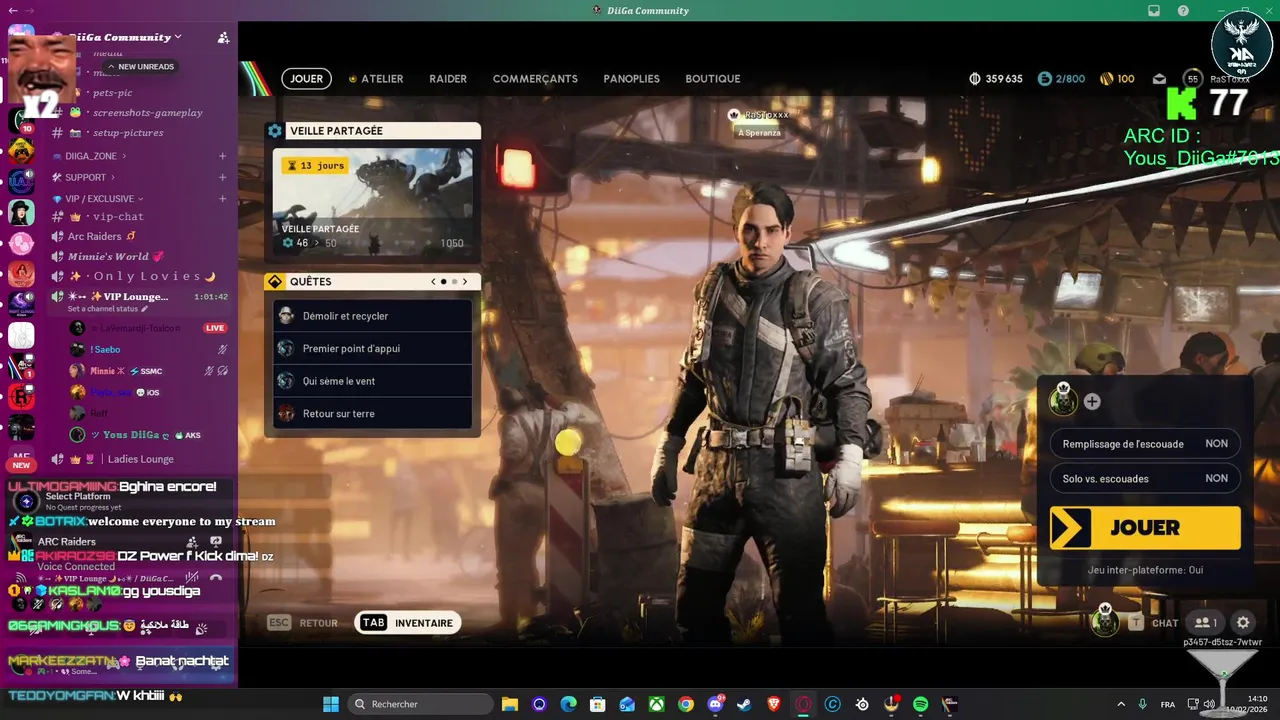Open File Explorer from the taskbar
1280x720 pixels.
pyautogui.click(x=509, y=704)
